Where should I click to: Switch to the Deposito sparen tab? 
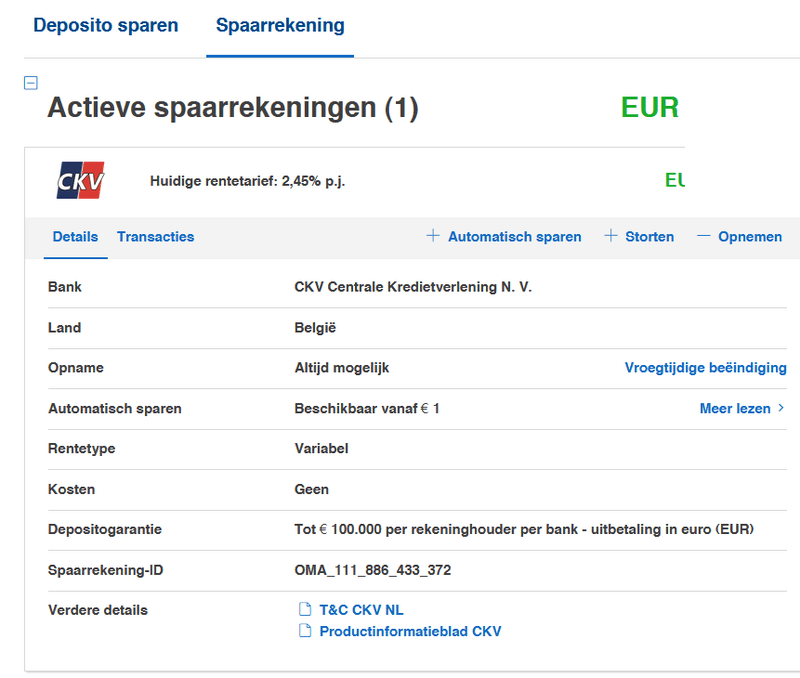[106, 26]
